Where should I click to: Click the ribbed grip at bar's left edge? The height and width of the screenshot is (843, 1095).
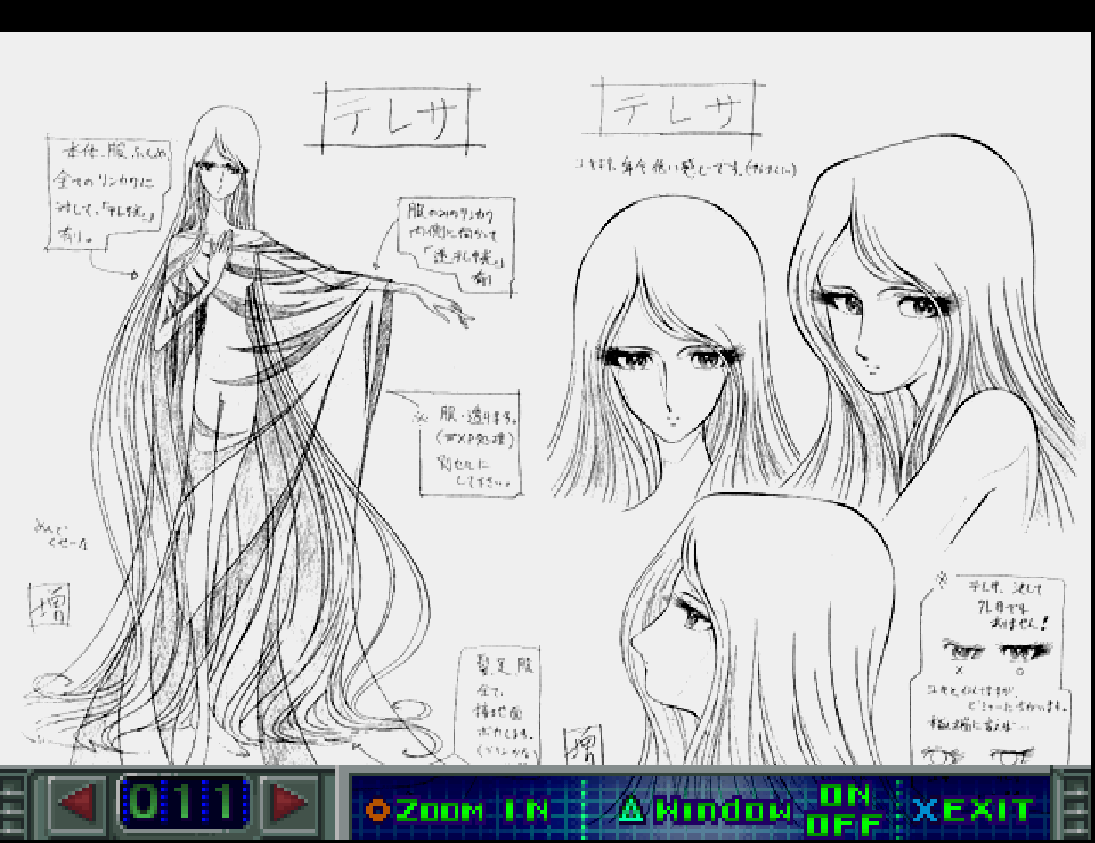pyautogui.click(x=14, y=804)
